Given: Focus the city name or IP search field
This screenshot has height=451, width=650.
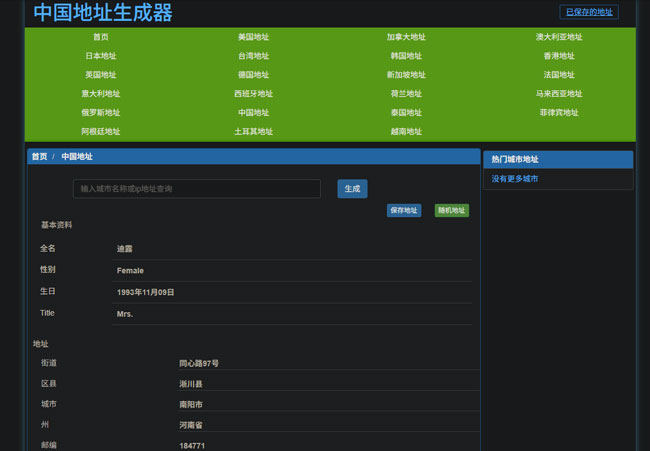Looking at the screenshot, I should coord(196,189).
